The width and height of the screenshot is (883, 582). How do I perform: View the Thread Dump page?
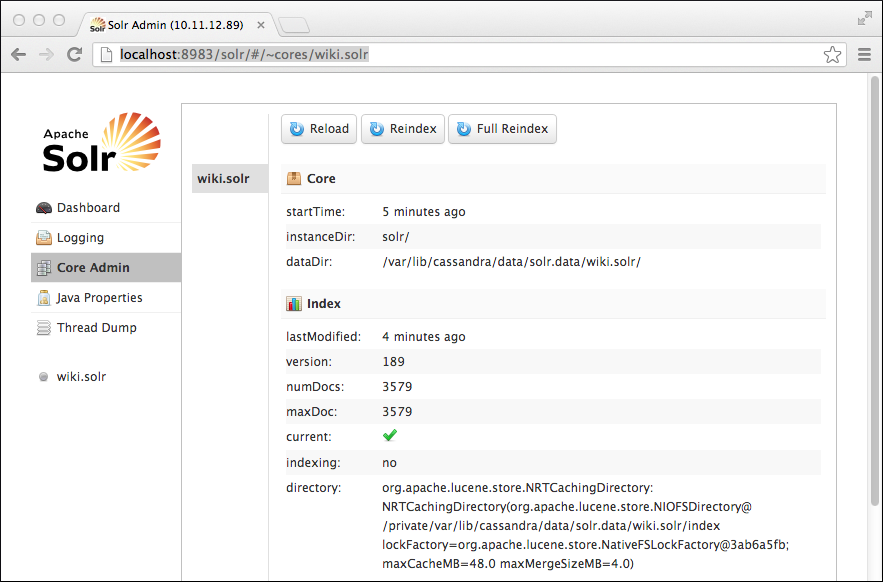96,328
